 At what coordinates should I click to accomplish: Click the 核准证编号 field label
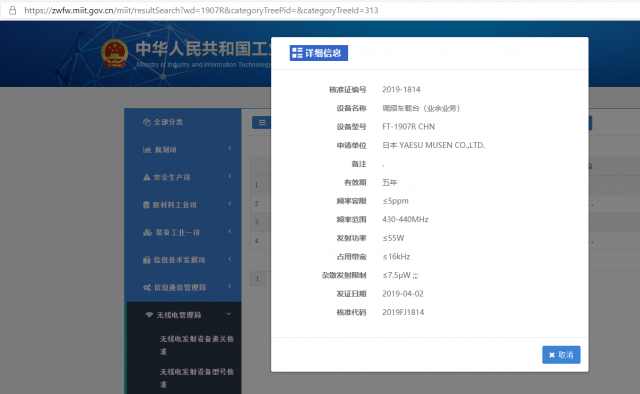(348, 90)
